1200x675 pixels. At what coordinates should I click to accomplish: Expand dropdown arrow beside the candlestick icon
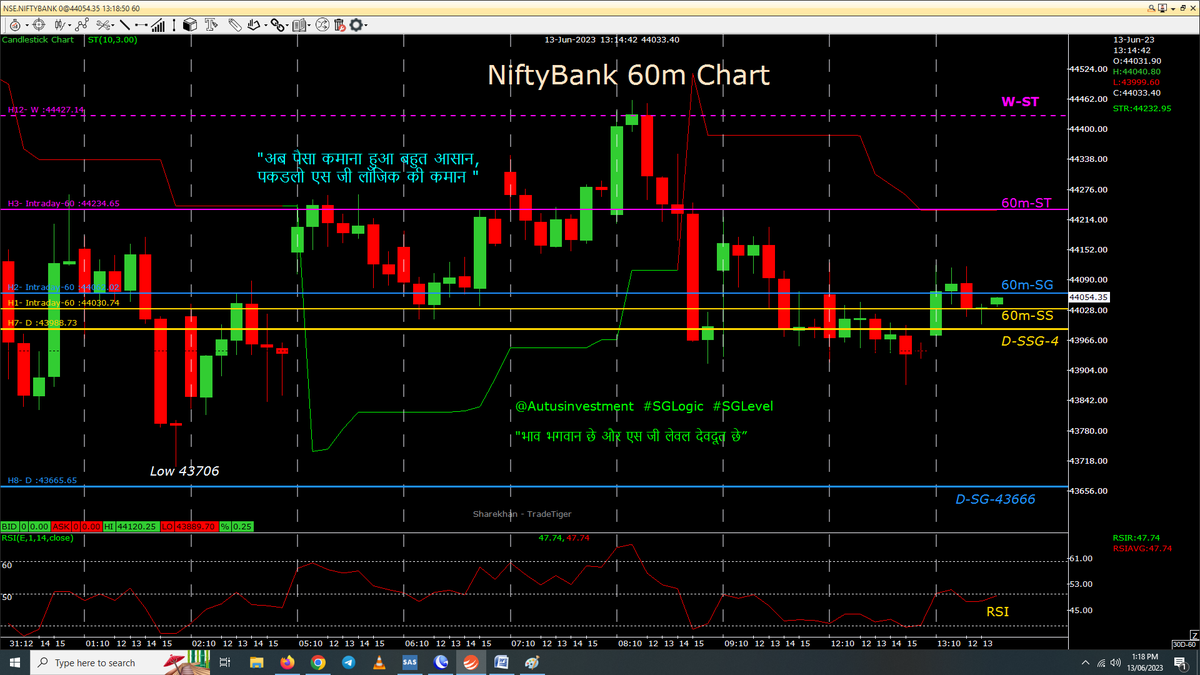(x=69, y=25)
